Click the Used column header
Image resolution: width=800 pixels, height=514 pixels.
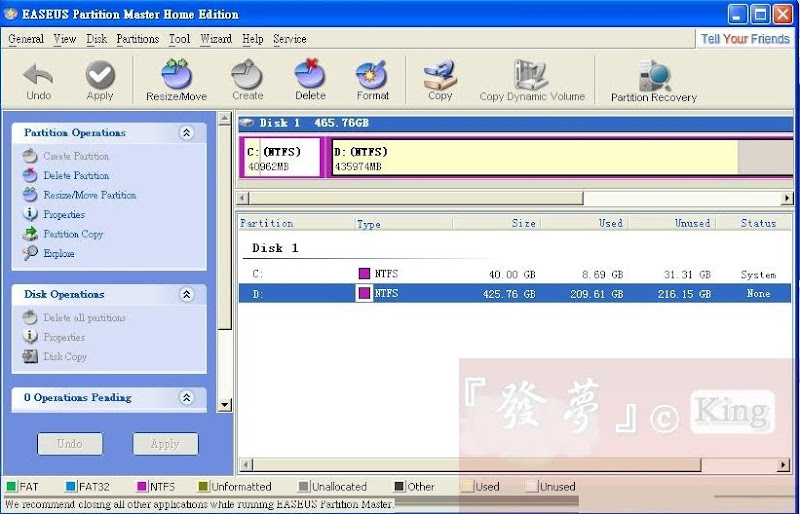pyautogui.click(x=584, y=223)
